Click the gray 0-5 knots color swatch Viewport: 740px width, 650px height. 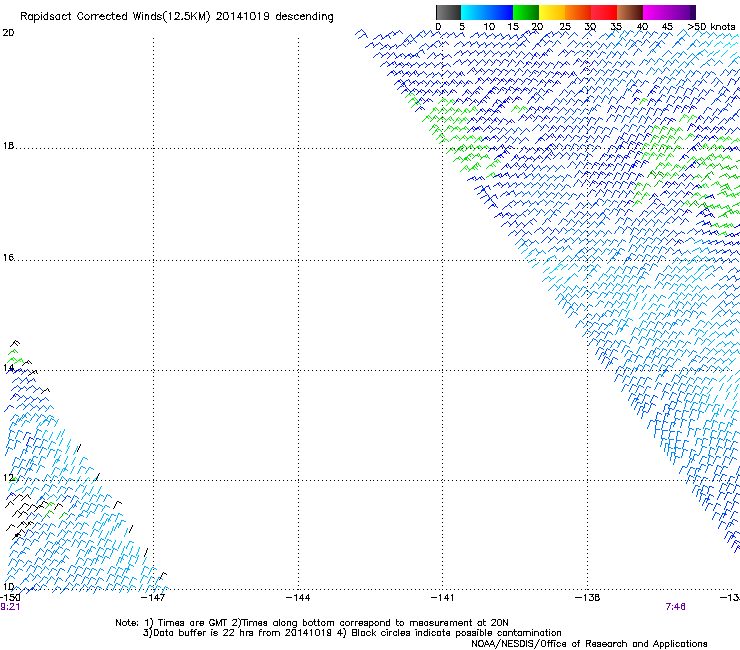[448, 12]
